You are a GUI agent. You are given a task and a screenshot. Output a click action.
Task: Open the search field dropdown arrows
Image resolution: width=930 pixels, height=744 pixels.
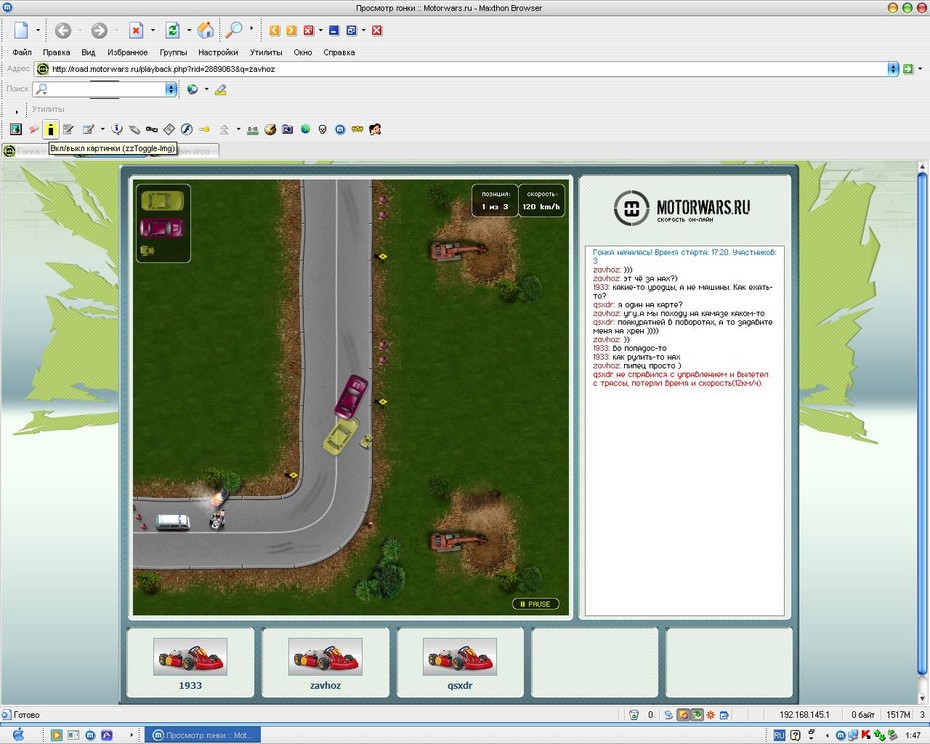pos(171,89)
